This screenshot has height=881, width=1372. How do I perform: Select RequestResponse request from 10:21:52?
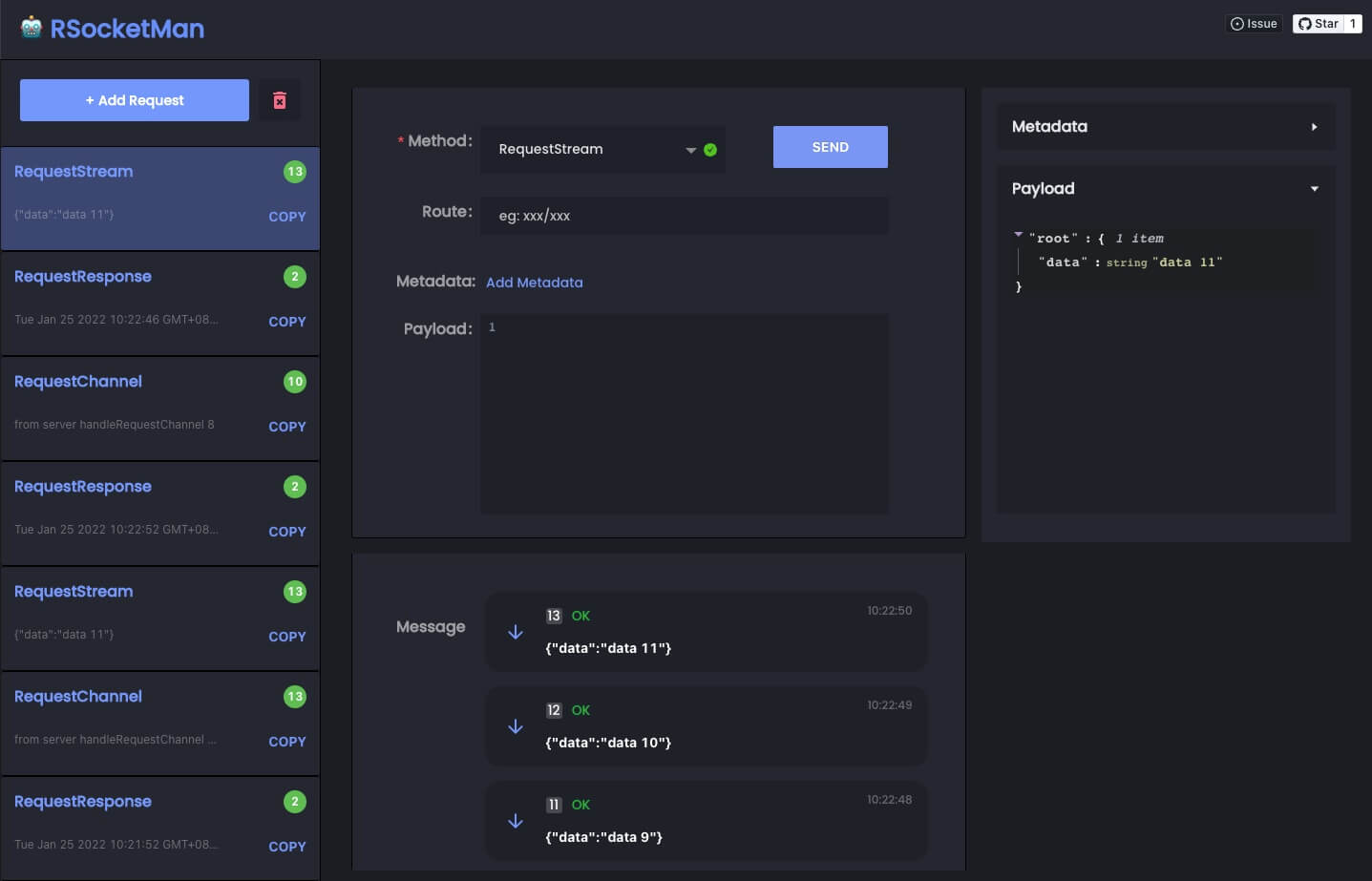pos(160,829)
